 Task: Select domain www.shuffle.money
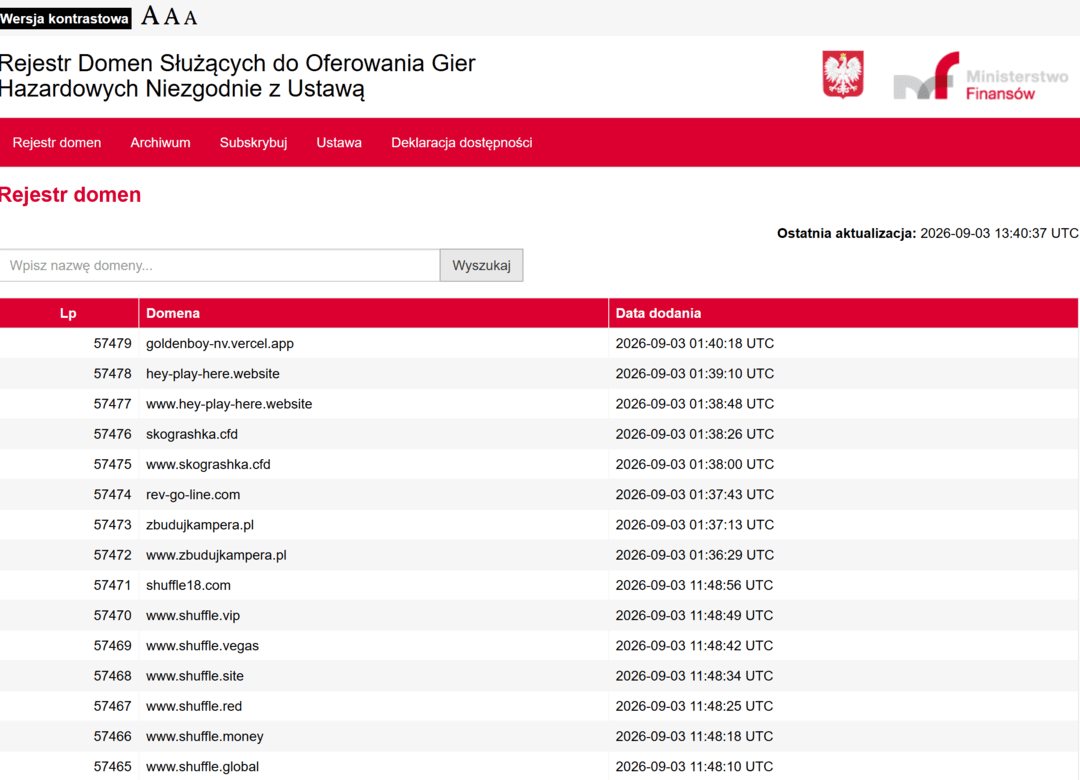(x=205, y=737)
